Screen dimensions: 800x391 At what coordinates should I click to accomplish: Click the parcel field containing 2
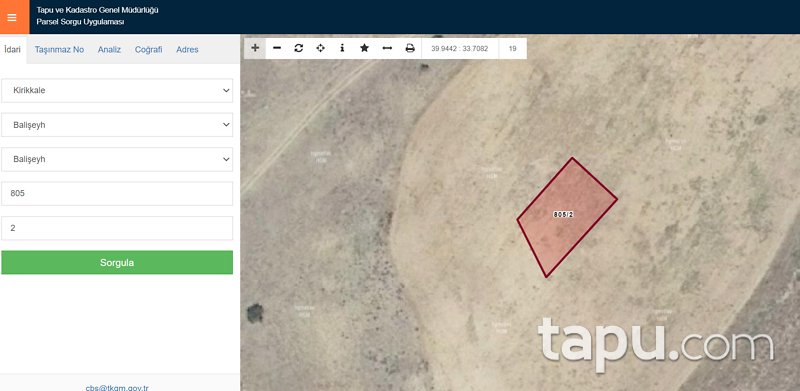coord(117,228)
